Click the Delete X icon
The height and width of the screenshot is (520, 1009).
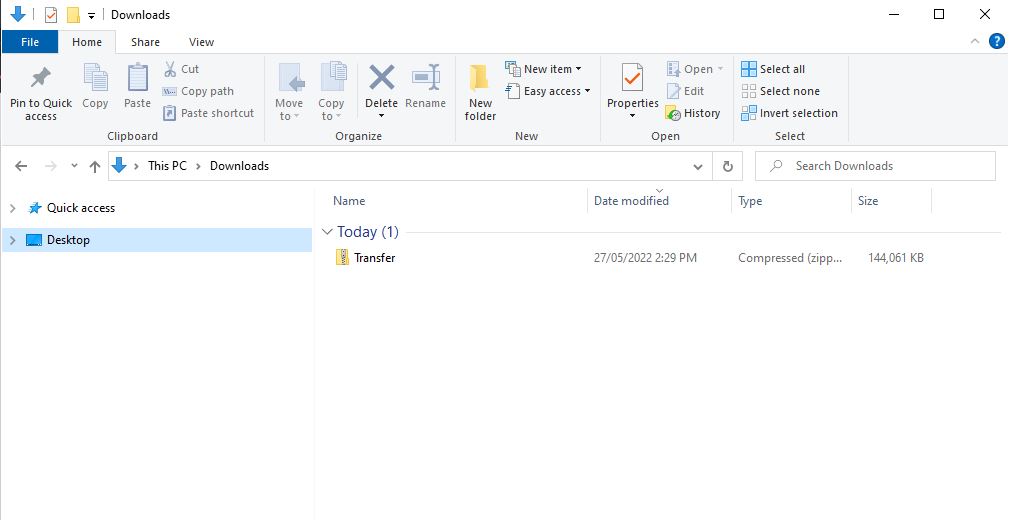(x=381, y=79)
